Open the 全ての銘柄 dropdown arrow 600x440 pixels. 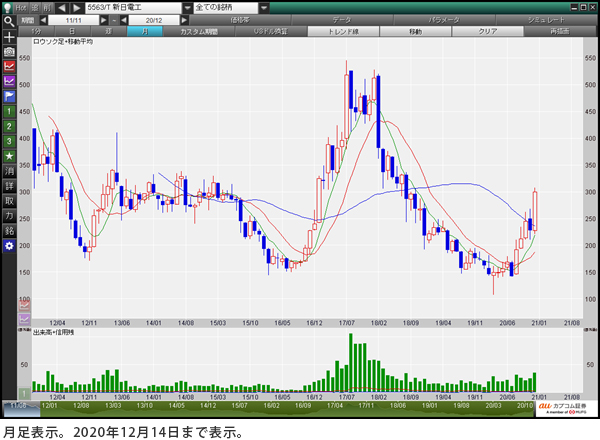click(x=264, y=8)
